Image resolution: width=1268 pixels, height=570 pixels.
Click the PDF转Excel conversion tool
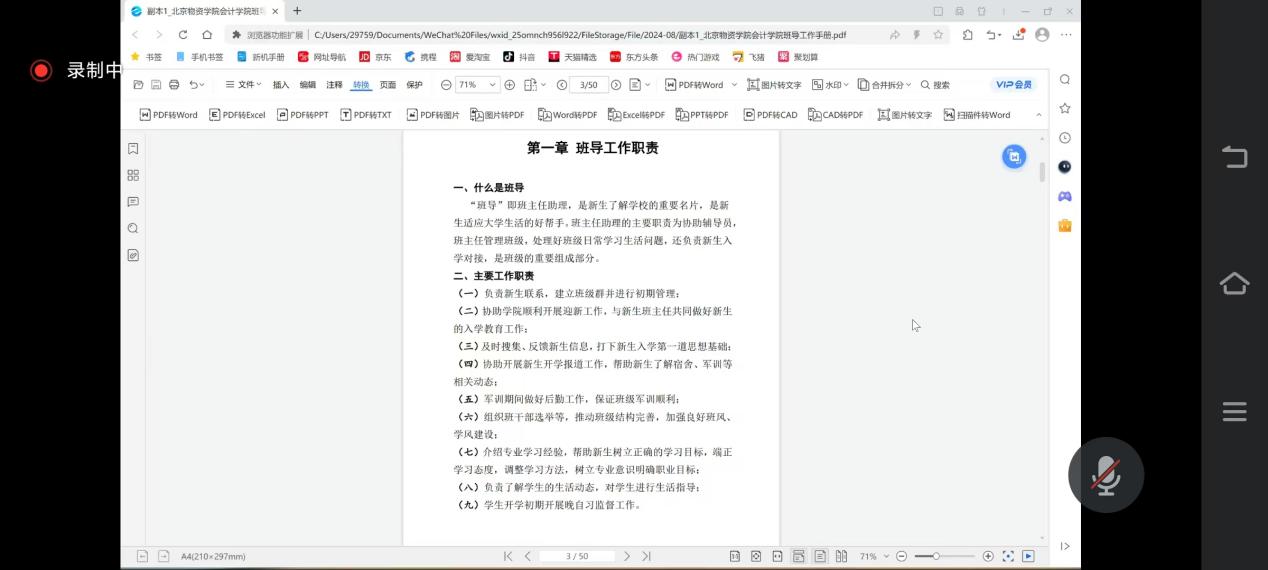(237, 115)
